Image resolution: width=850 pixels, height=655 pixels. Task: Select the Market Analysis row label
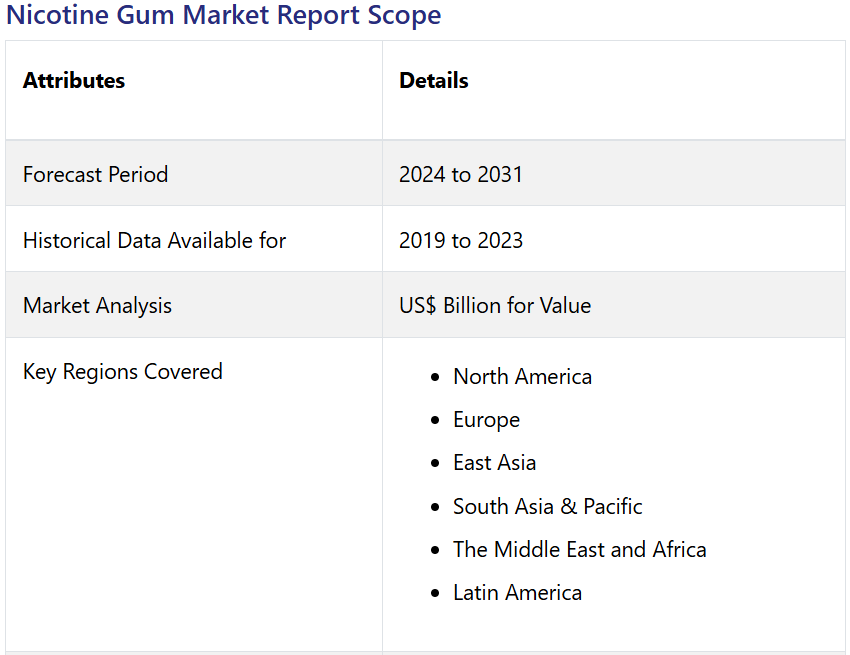tap(98, 306)
